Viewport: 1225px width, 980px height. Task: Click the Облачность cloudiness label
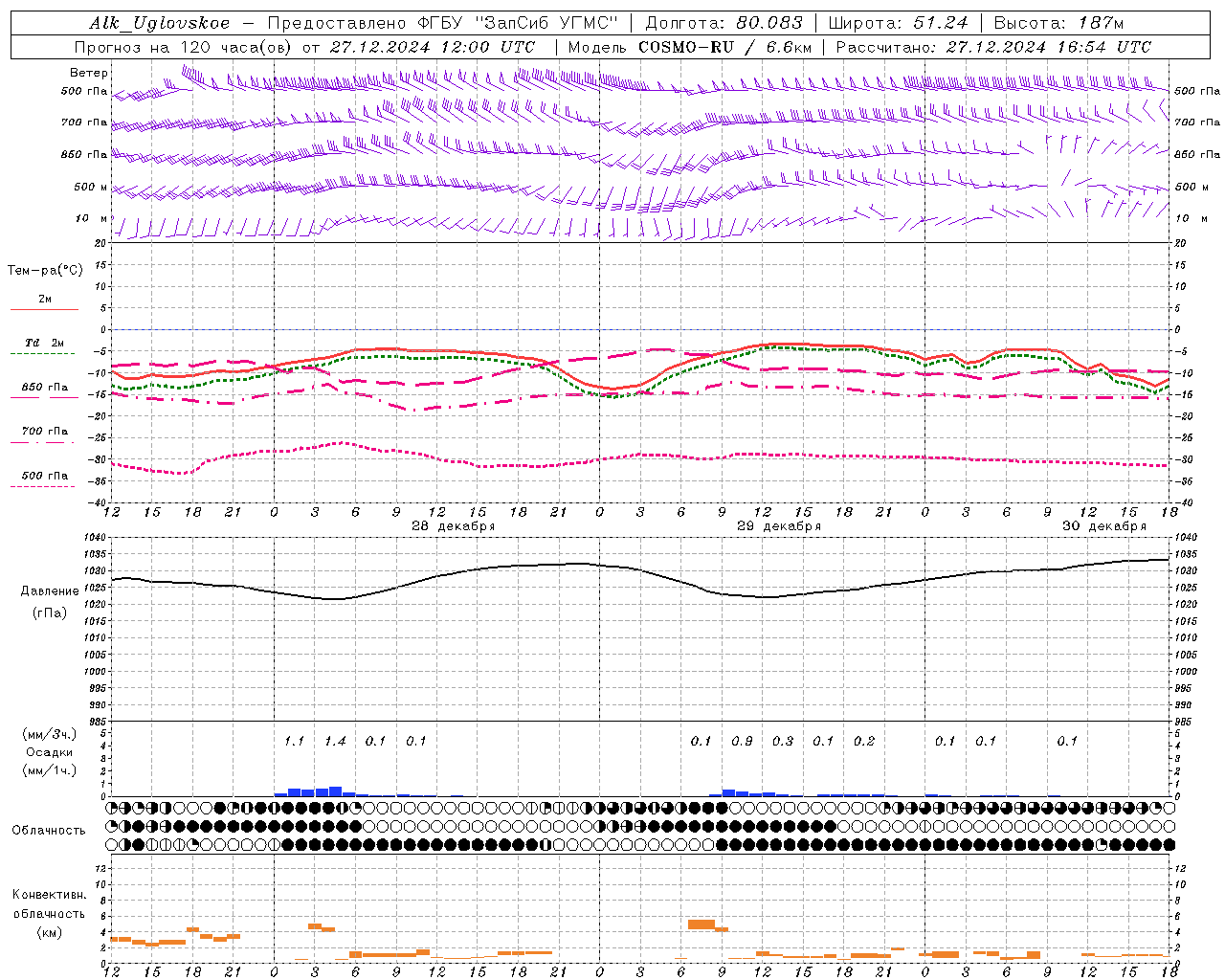[x=49, y=830]
